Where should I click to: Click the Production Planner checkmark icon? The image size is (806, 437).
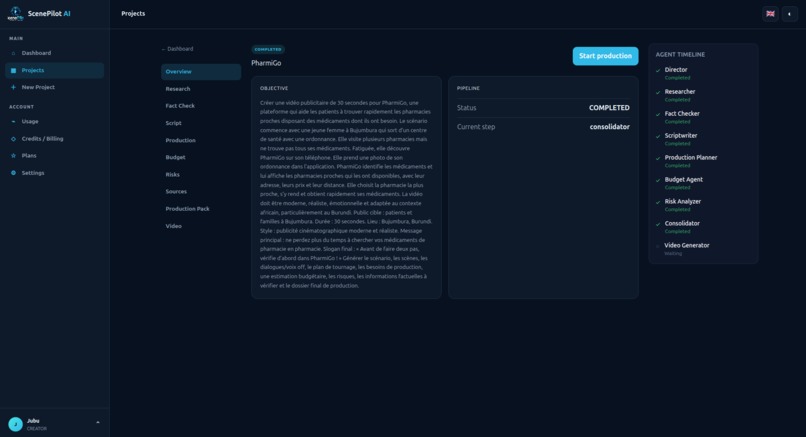[x=658, y=158]
